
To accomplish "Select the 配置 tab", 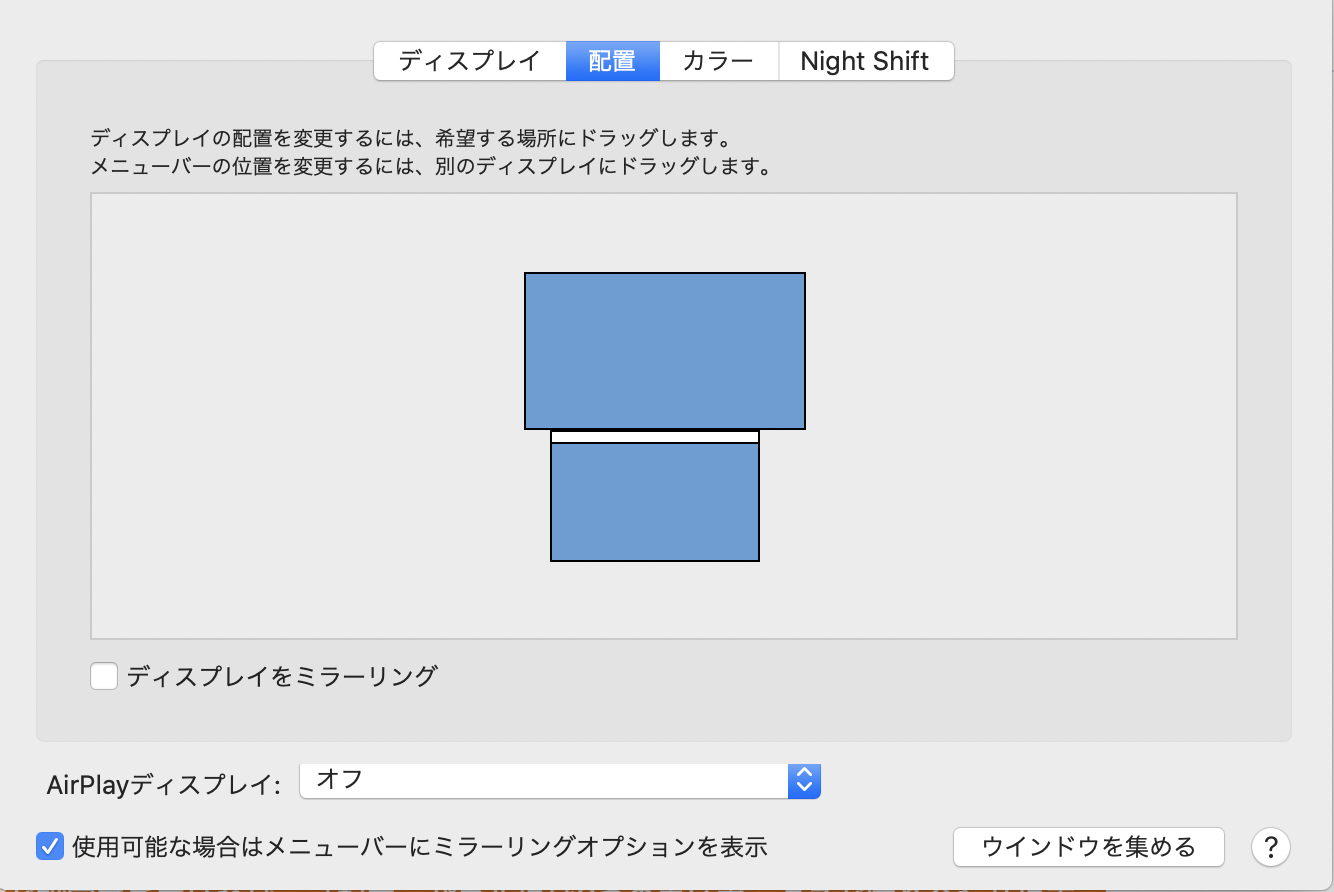I will 612,61.
